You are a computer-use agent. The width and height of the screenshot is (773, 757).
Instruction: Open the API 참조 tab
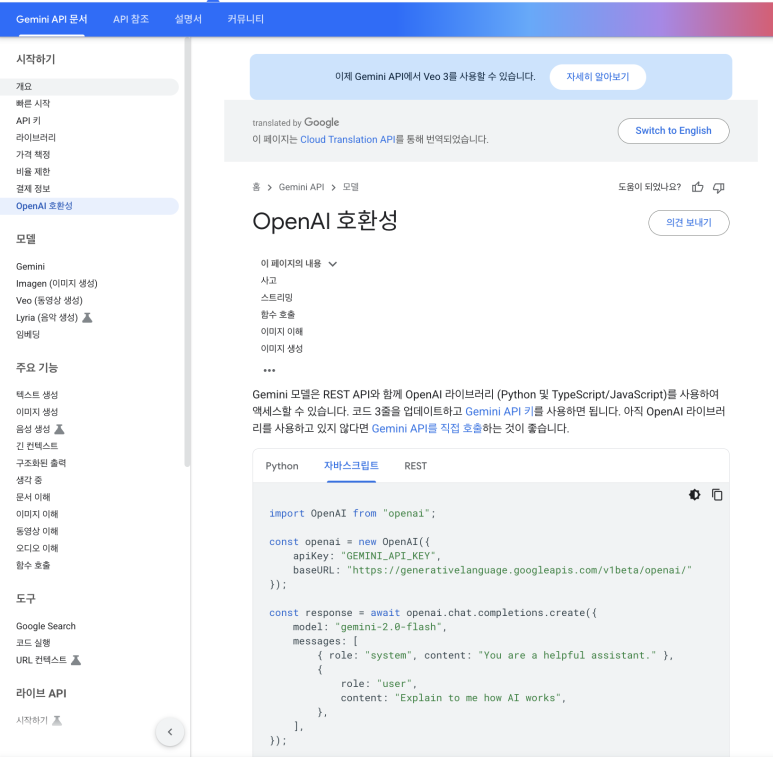131,19
